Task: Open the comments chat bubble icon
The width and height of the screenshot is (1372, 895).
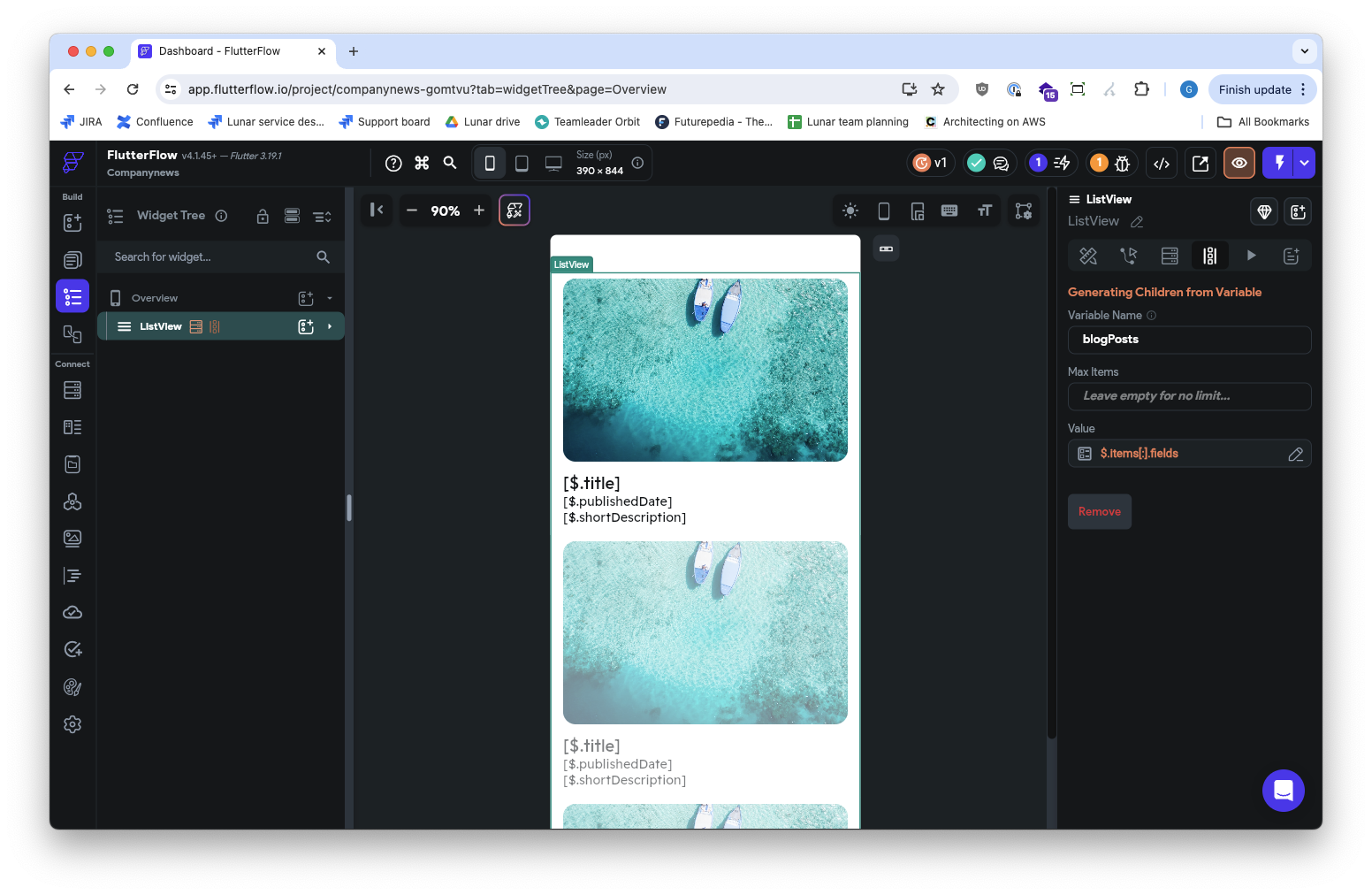Action: (x=1001, y=163)
